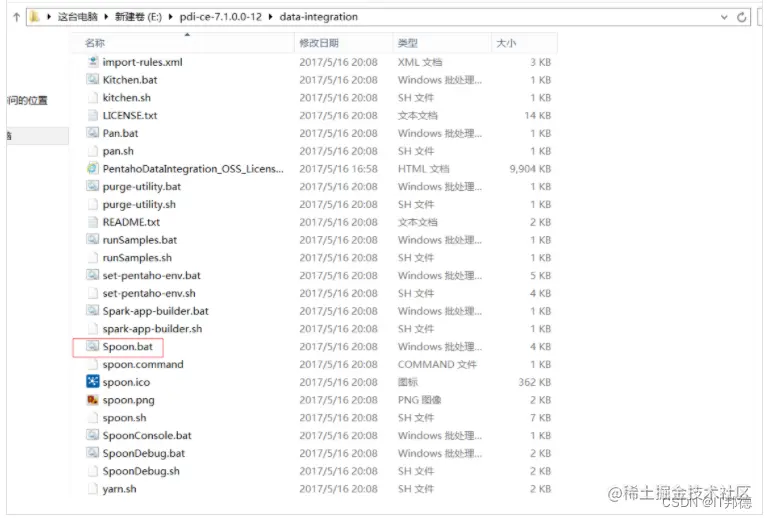
Task: Click the Pan.bat batch file icon
Action: coord(92,133)
